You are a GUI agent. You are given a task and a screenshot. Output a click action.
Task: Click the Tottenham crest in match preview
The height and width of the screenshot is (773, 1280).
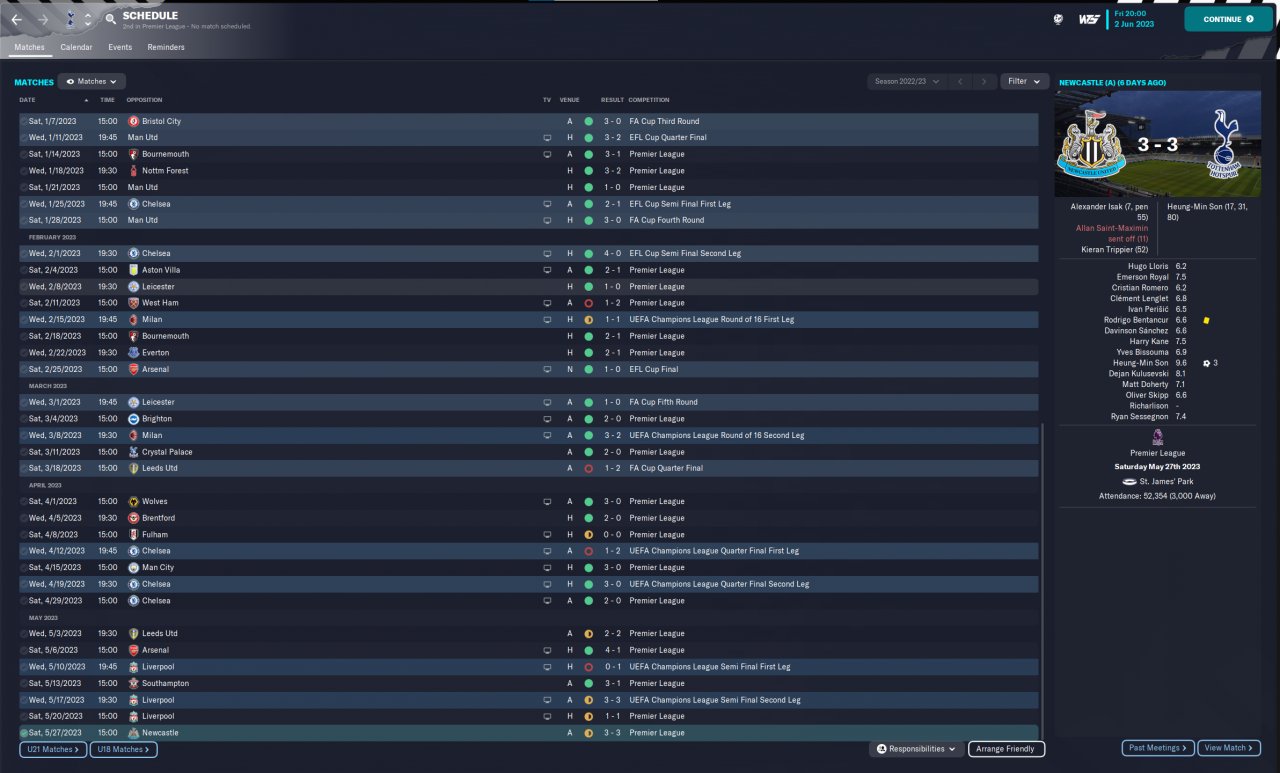click(x=1221, y=142)
